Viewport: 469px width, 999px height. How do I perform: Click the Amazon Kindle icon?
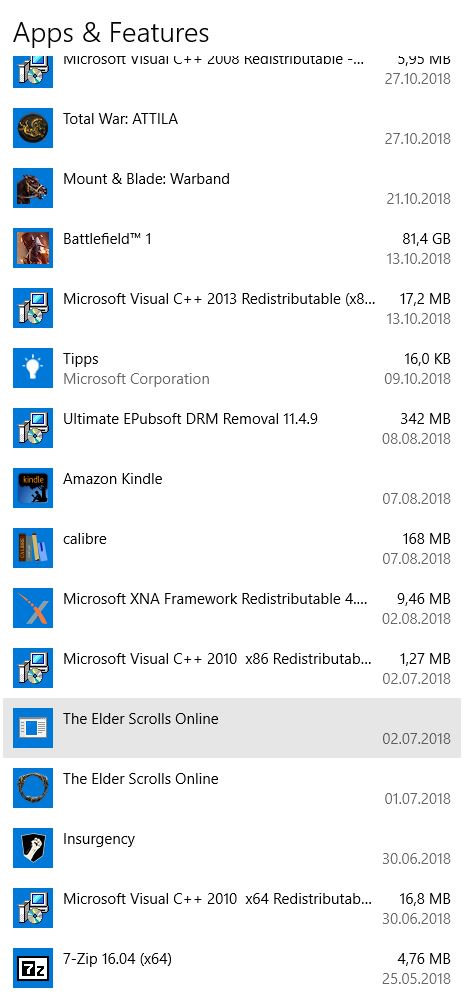[x=32, y=487]
